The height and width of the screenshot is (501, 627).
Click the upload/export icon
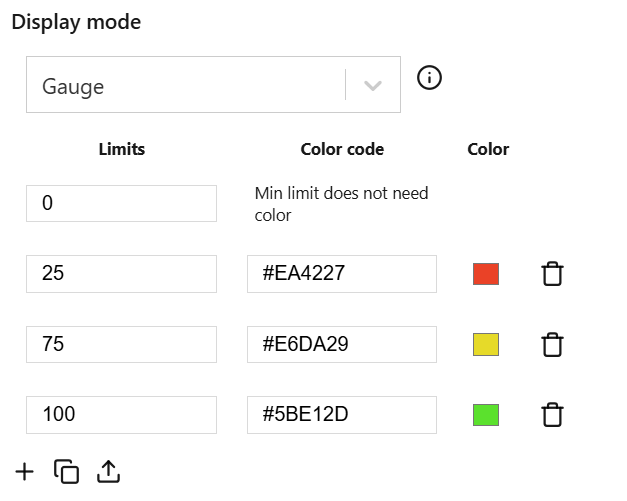(109, 471)
